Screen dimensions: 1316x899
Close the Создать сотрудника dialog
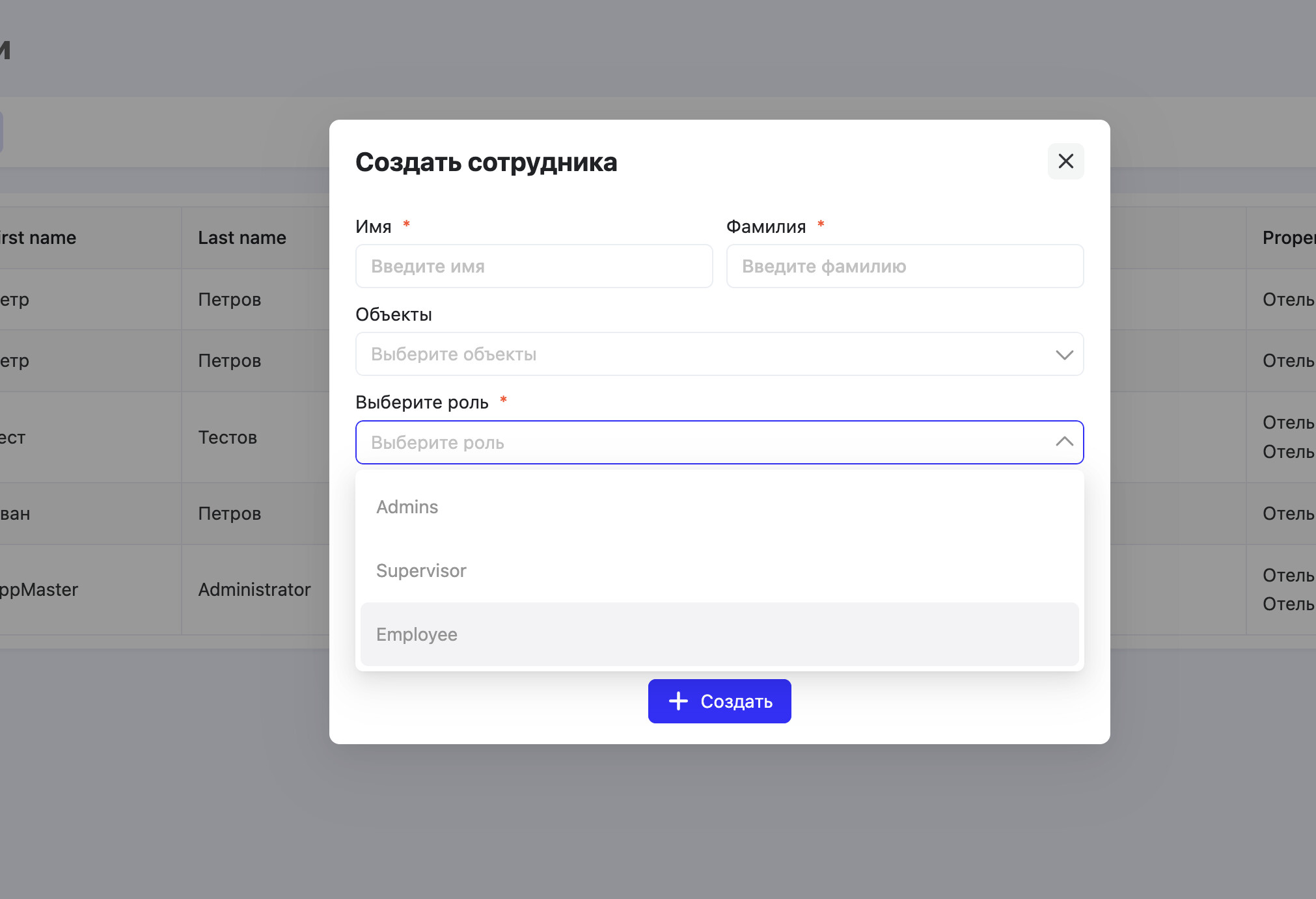point(1065,161)
